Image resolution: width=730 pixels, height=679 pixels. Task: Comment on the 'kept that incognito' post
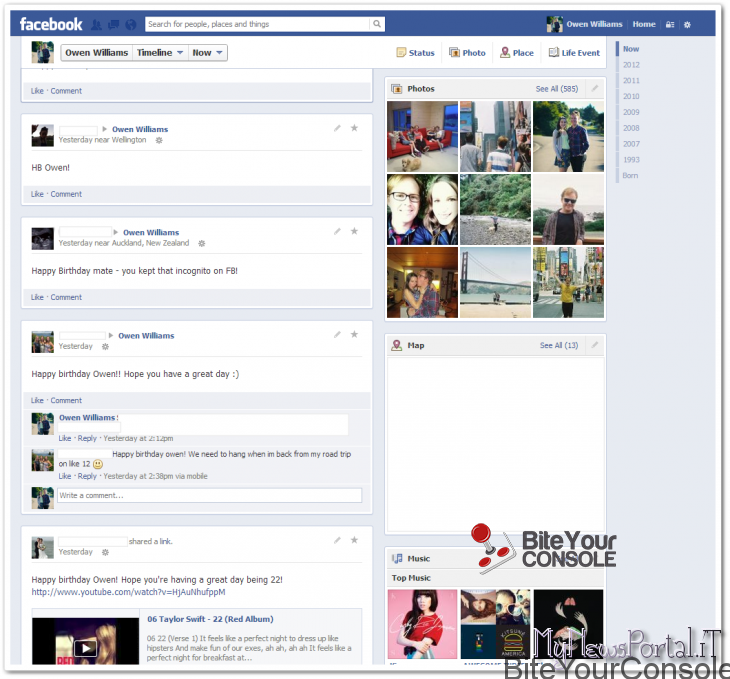click(66, 298)
